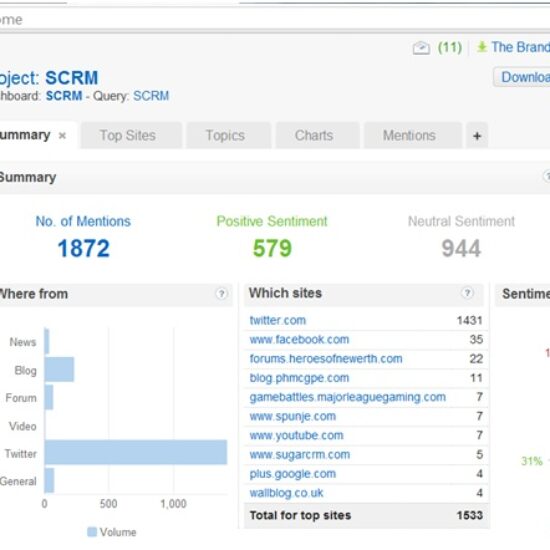This screenshot has height=550, width=550.
Task: Switch to the Top Sites tab
Action: click(x=128, y=136)
